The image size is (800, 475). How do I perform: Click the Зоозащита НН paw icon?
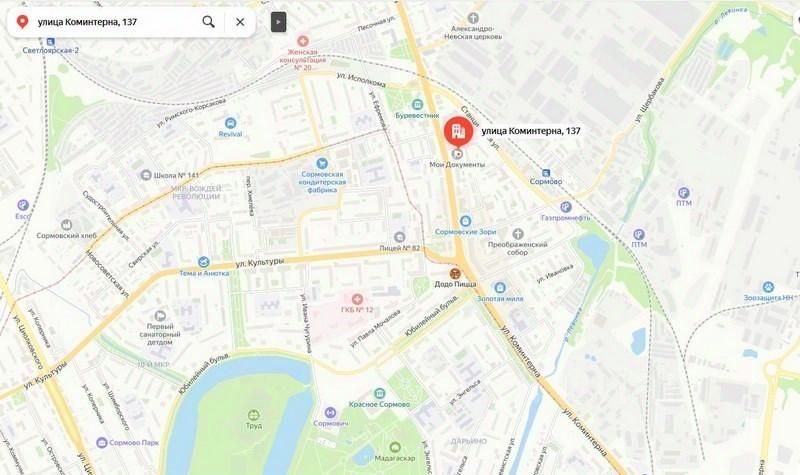pyautogui.click(x=768, y=287)
